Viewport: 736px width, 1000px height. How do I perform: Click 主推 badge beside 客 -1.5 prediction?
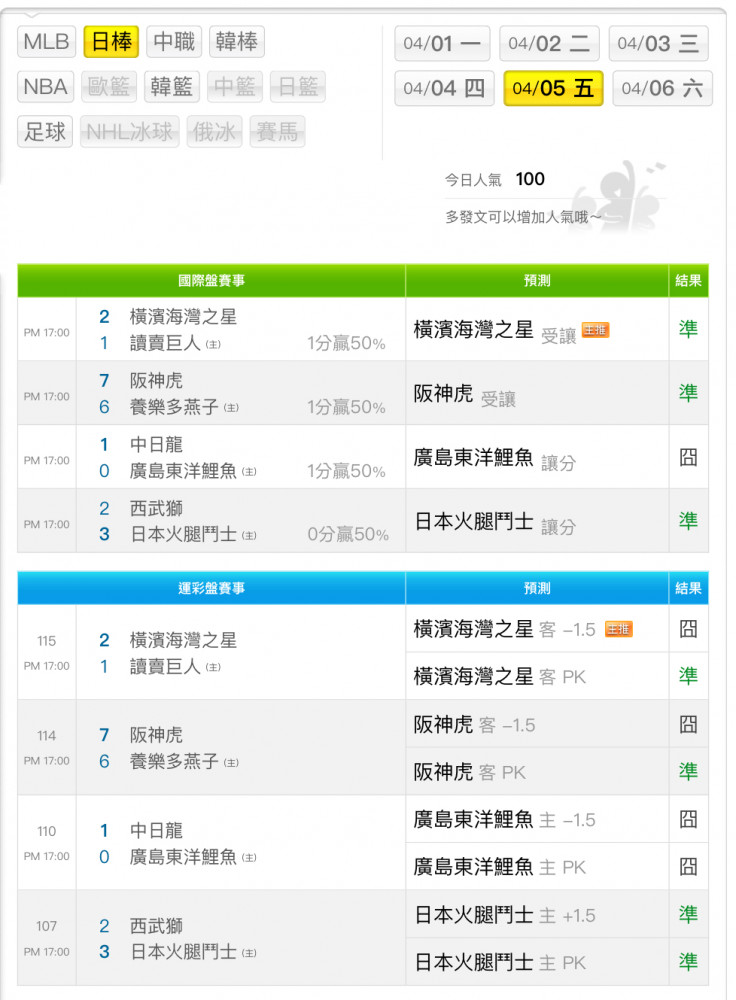tap(618, 629)
